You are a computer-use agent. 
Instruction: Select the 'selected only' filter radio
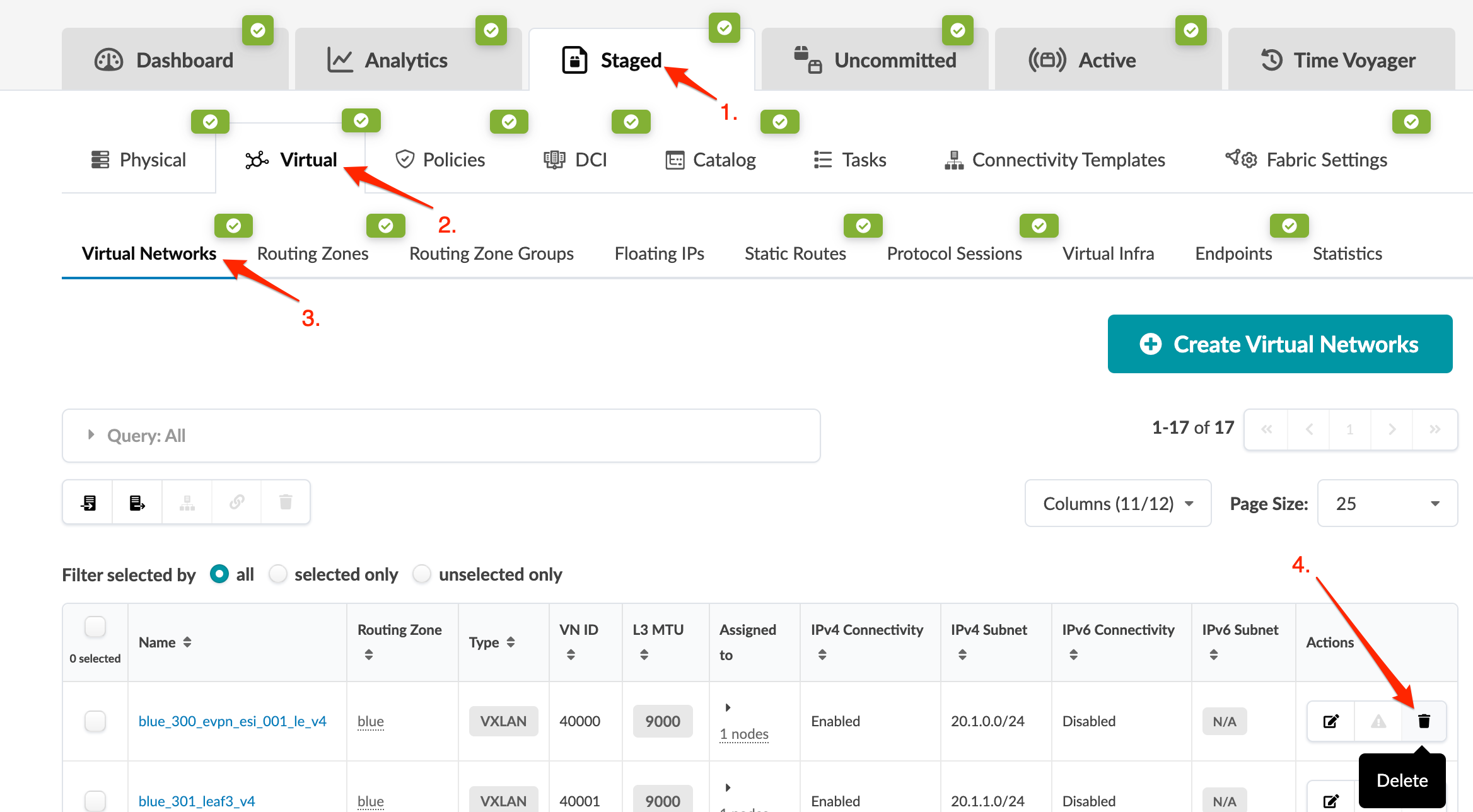point(278,574)
